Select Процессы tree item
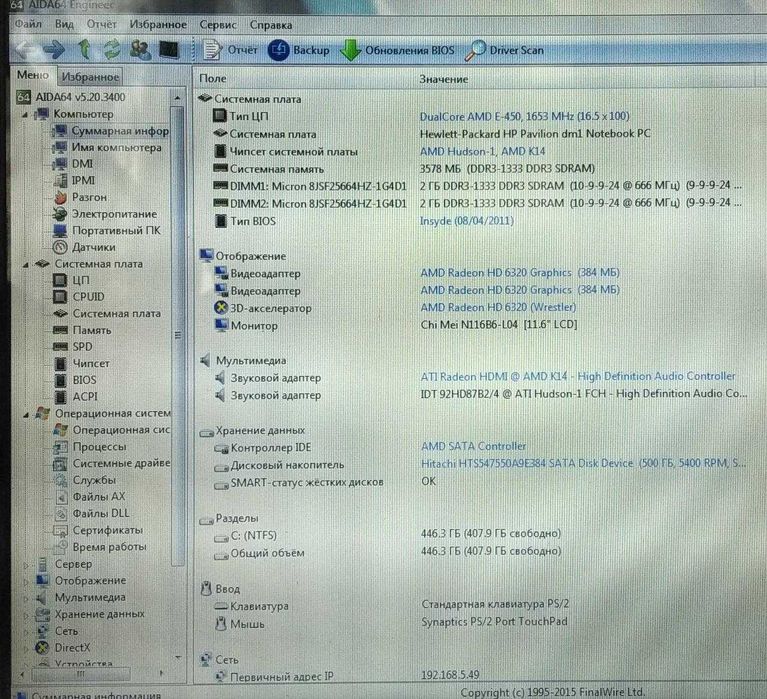The height and width of the screenshot is (699, 767). (x=90, y=447)
